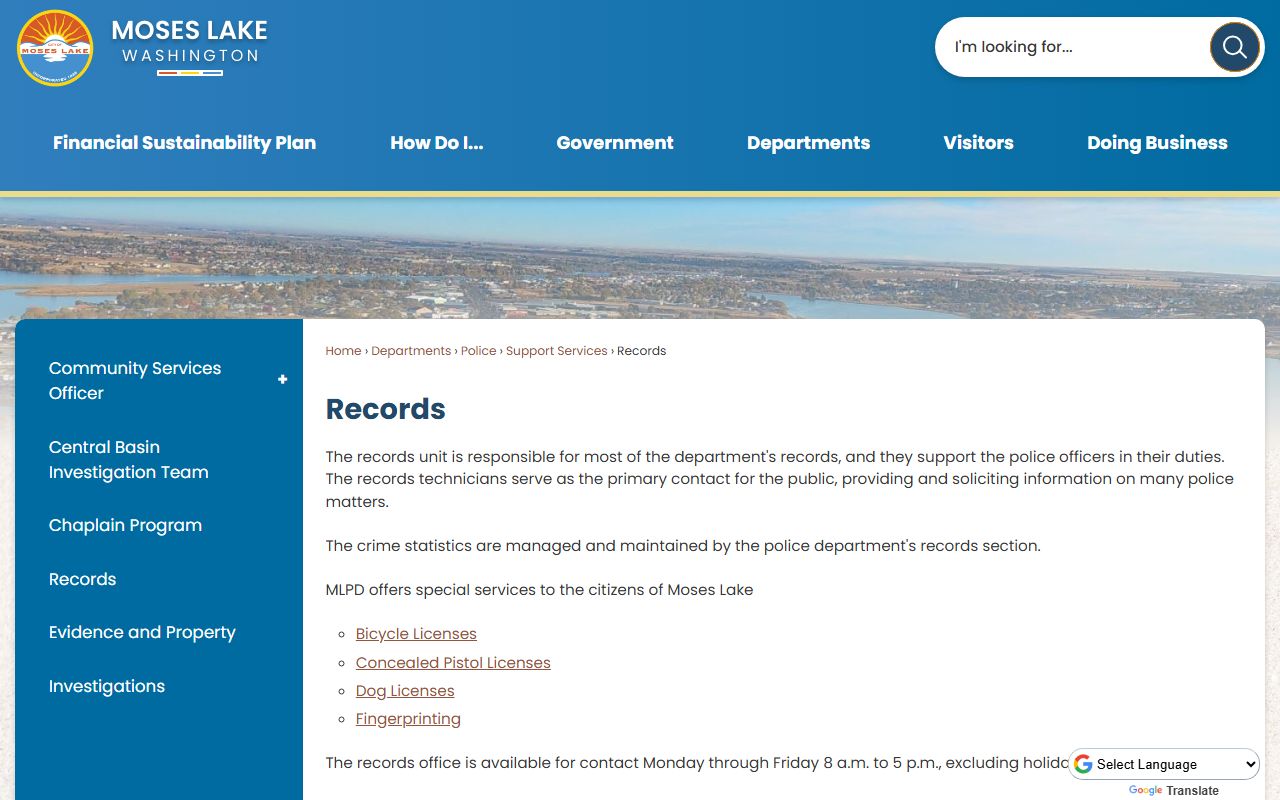Open Police breadcrumb link
Screen dimensions: 1280x800
[478, 351]
